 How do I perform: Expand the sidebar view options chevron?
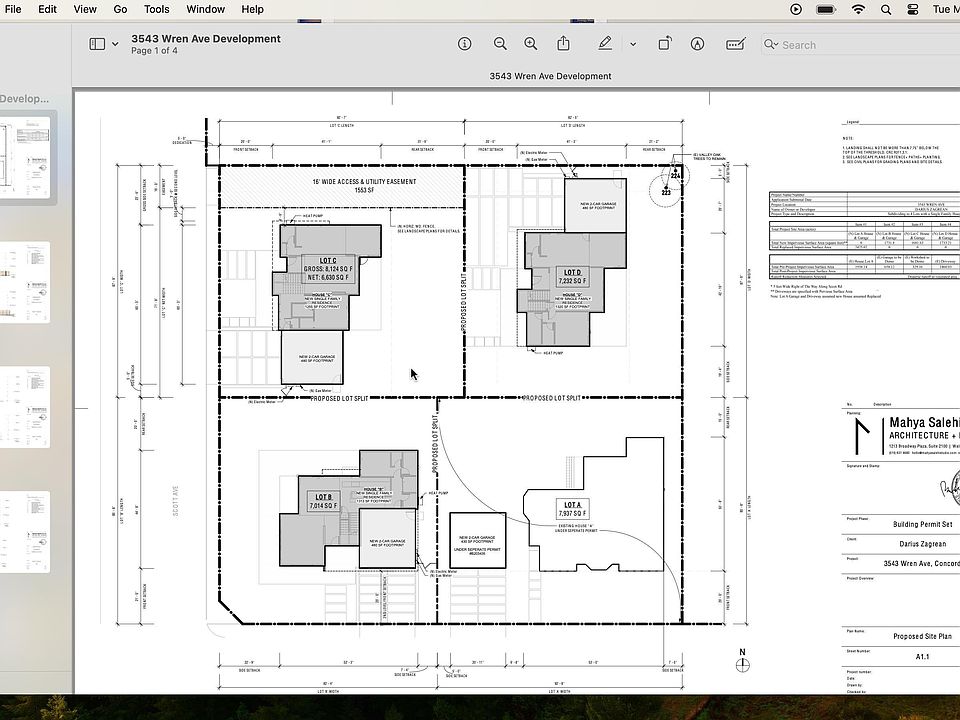click(x=115, y=44)
